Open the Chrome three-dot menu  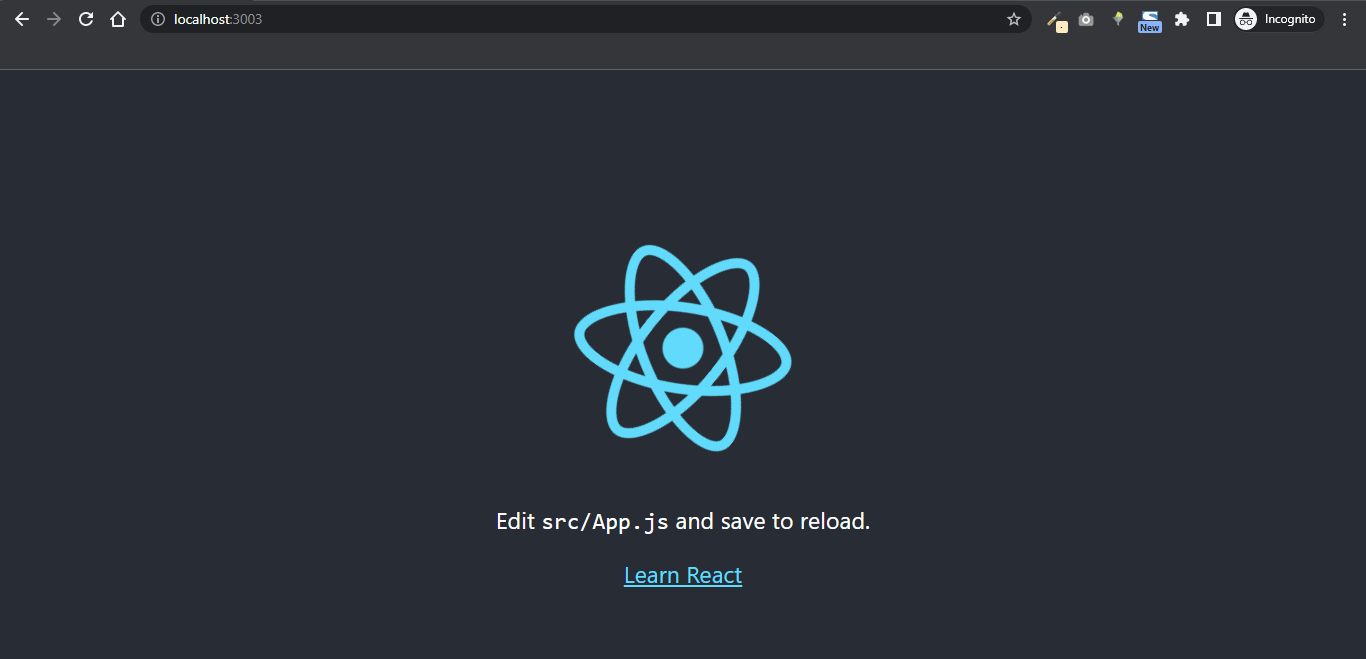[x=1344, y=19]
